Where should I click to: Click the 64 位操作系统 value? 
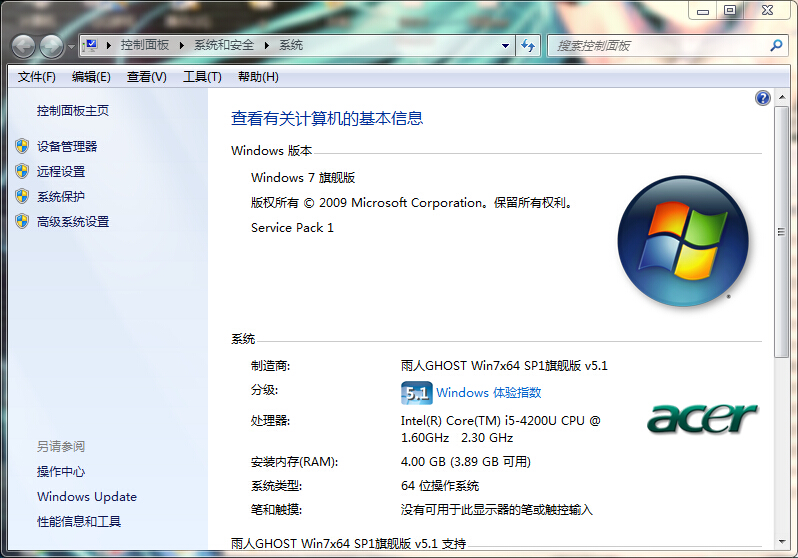tap(440, 486)
